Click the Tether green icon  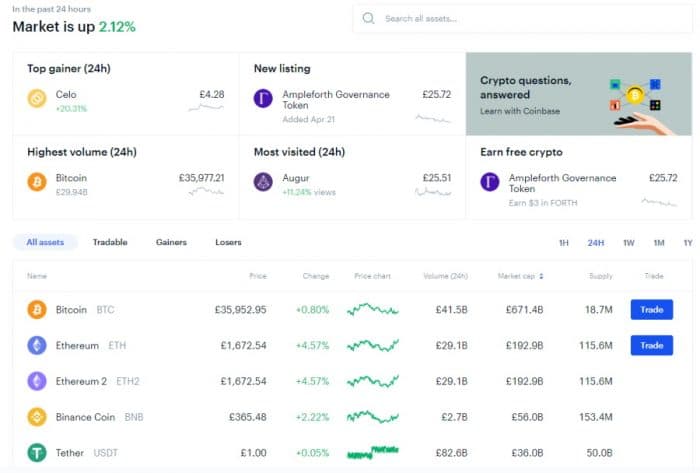click(x=37, y=452)
